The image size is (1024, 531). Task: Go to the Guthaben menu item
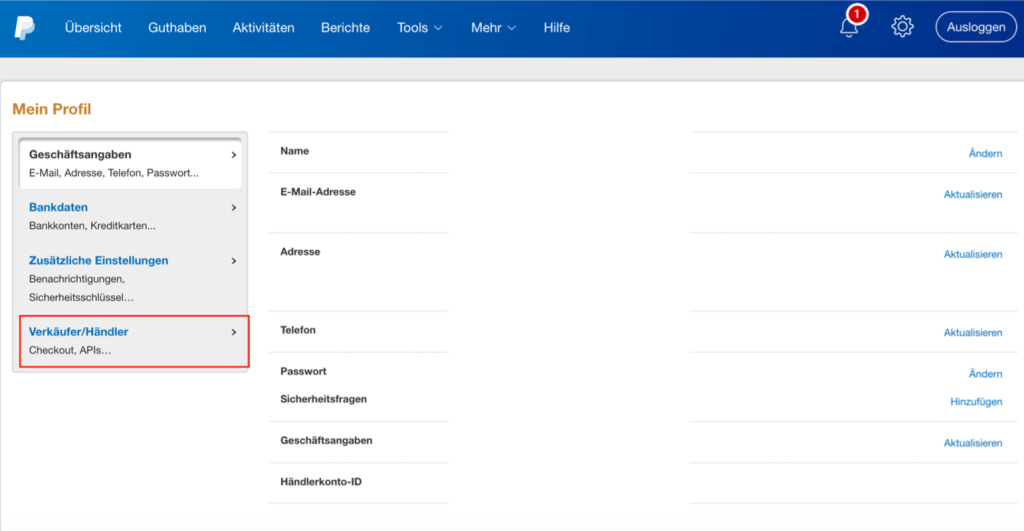(x=177, y=27)
